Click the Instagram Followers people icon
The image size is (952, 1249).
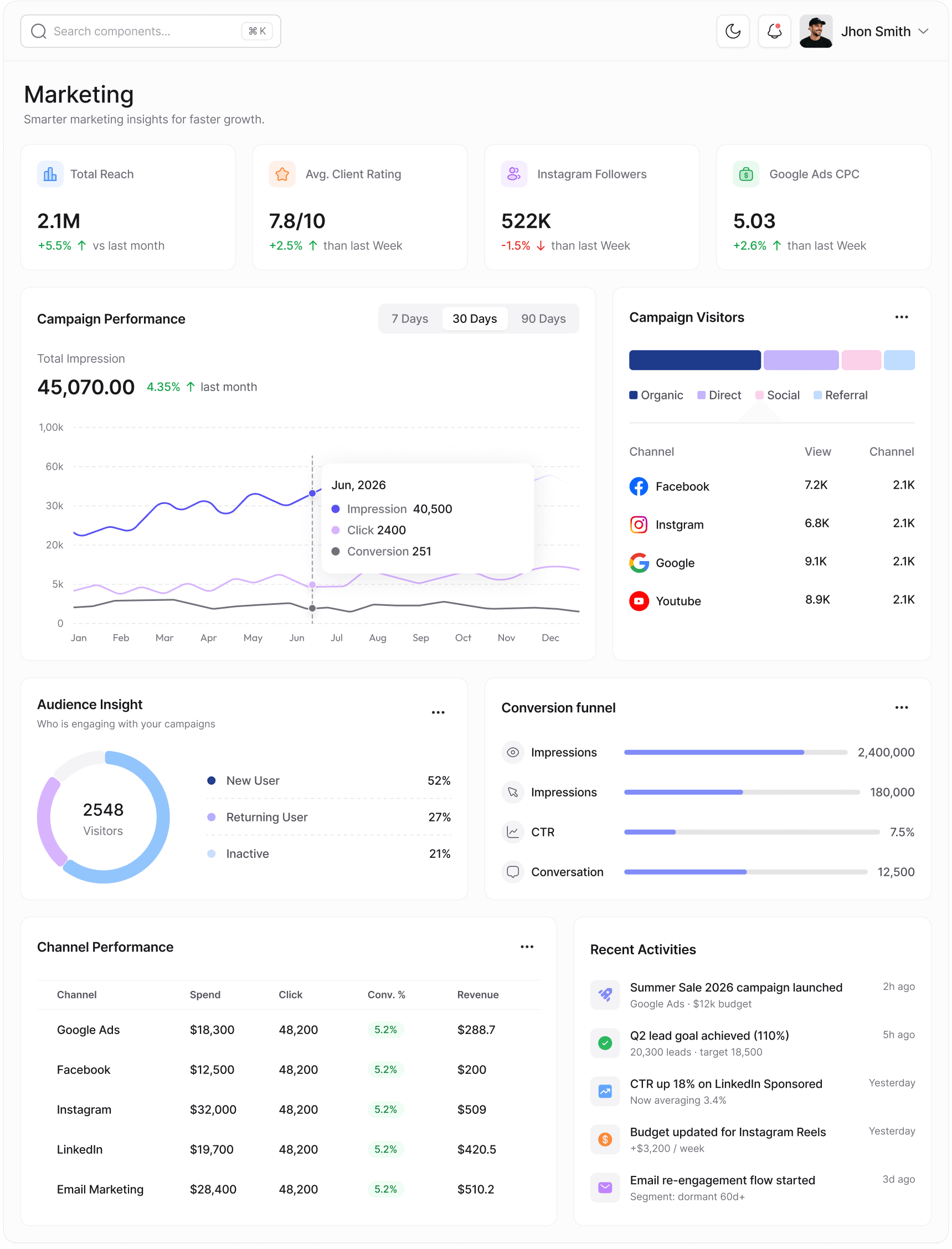pos(514,174)
